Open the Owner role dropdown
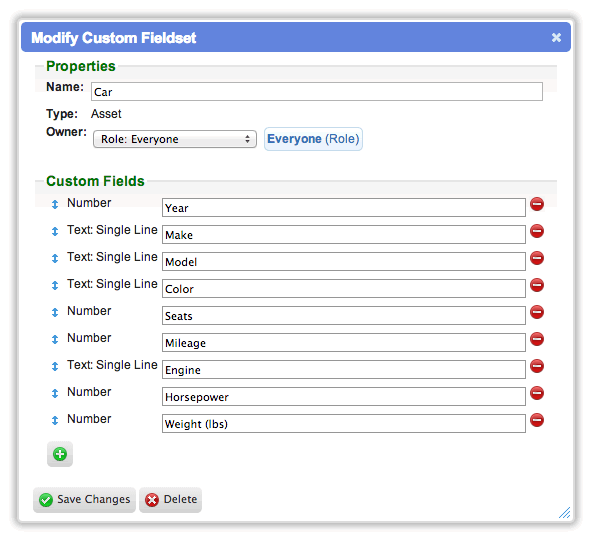 click(175, 139)
